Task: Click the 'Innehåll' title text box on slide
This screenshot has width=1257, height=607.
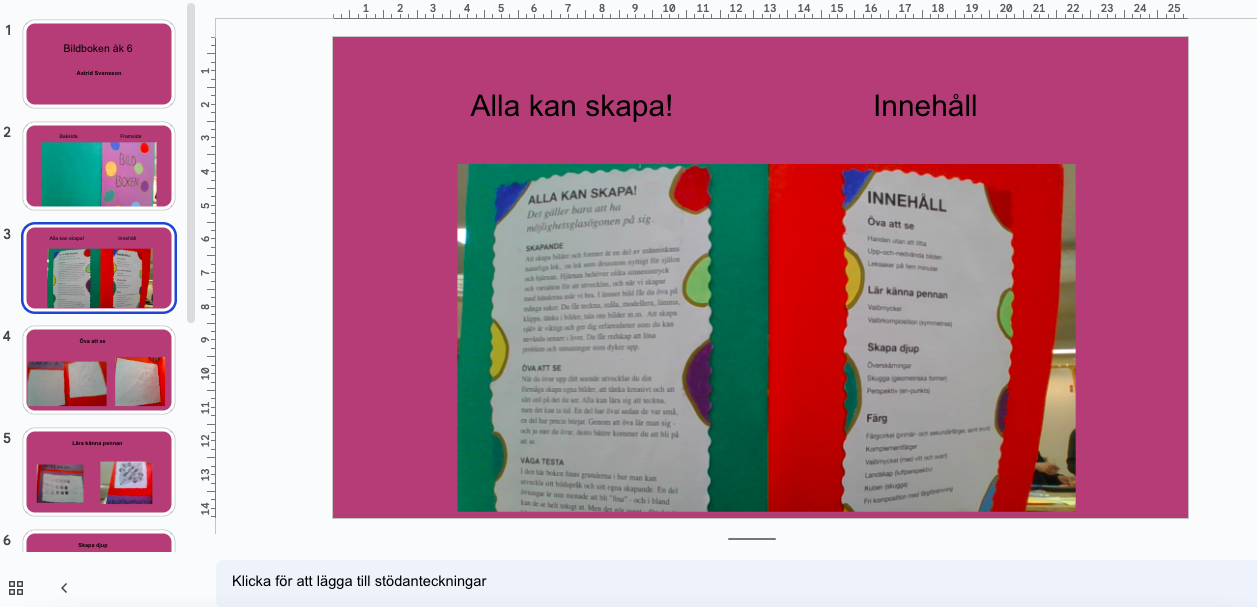Action: coord(925,106)
